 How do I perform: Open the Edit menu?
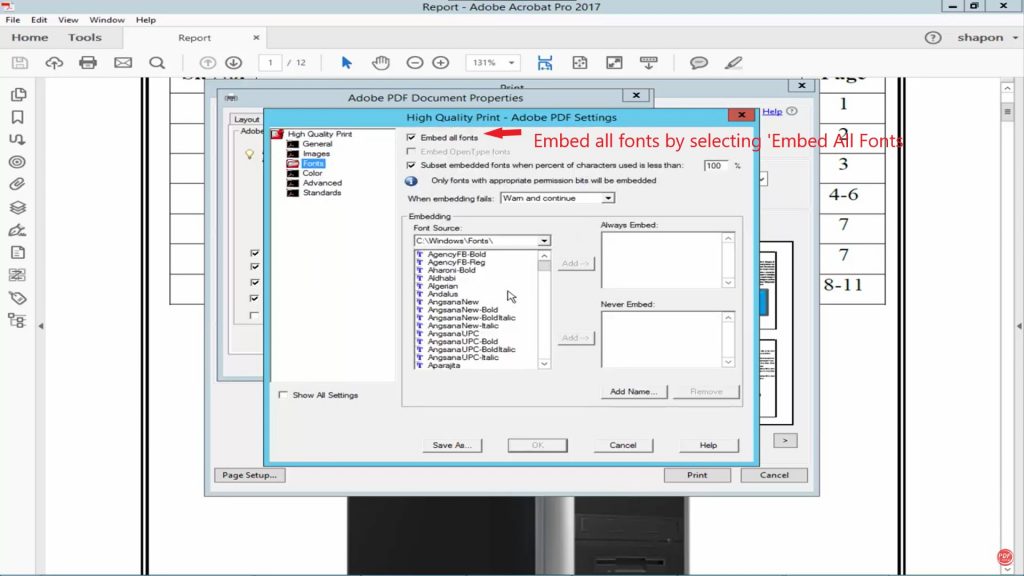[x=39, y=20]
